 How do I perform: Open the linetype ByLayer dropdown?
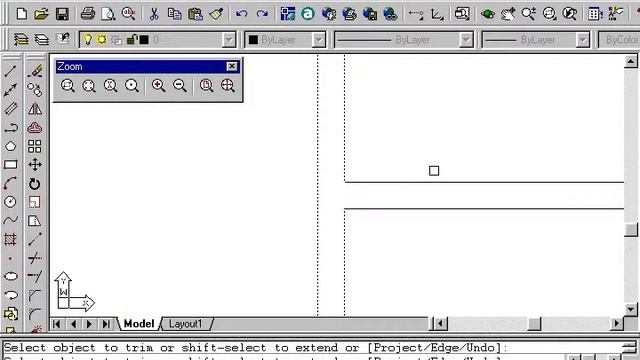pyautogui.click(x=466, y=40)
